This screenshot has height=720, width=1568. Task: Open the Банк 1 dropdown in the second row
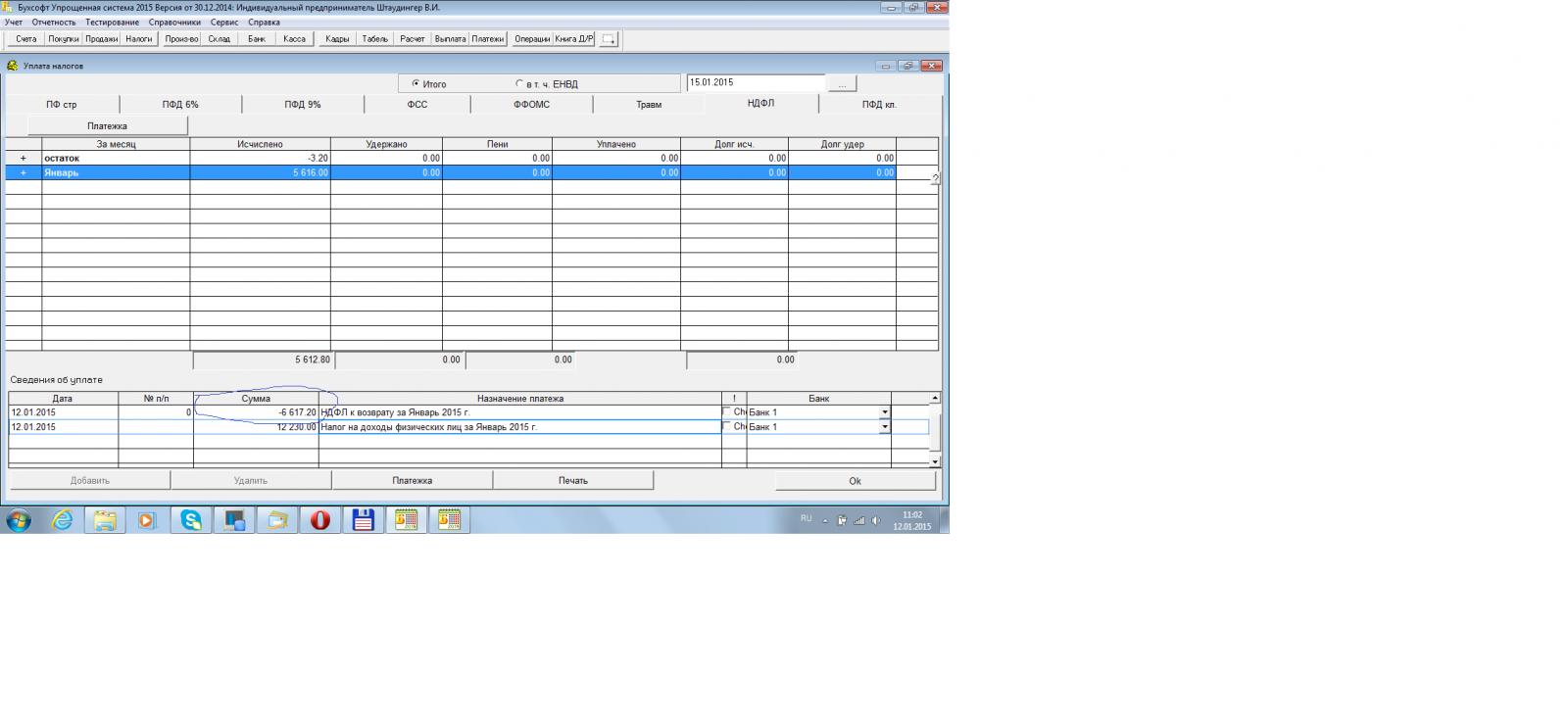(884, 427)
